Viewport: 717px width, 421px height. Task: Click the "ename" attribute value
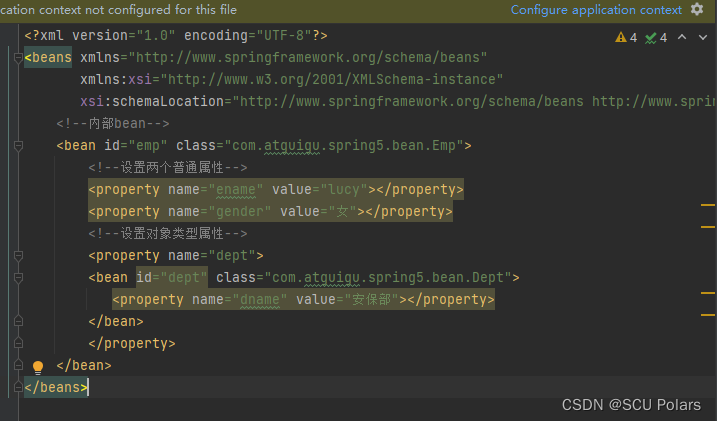coord(236,189)
